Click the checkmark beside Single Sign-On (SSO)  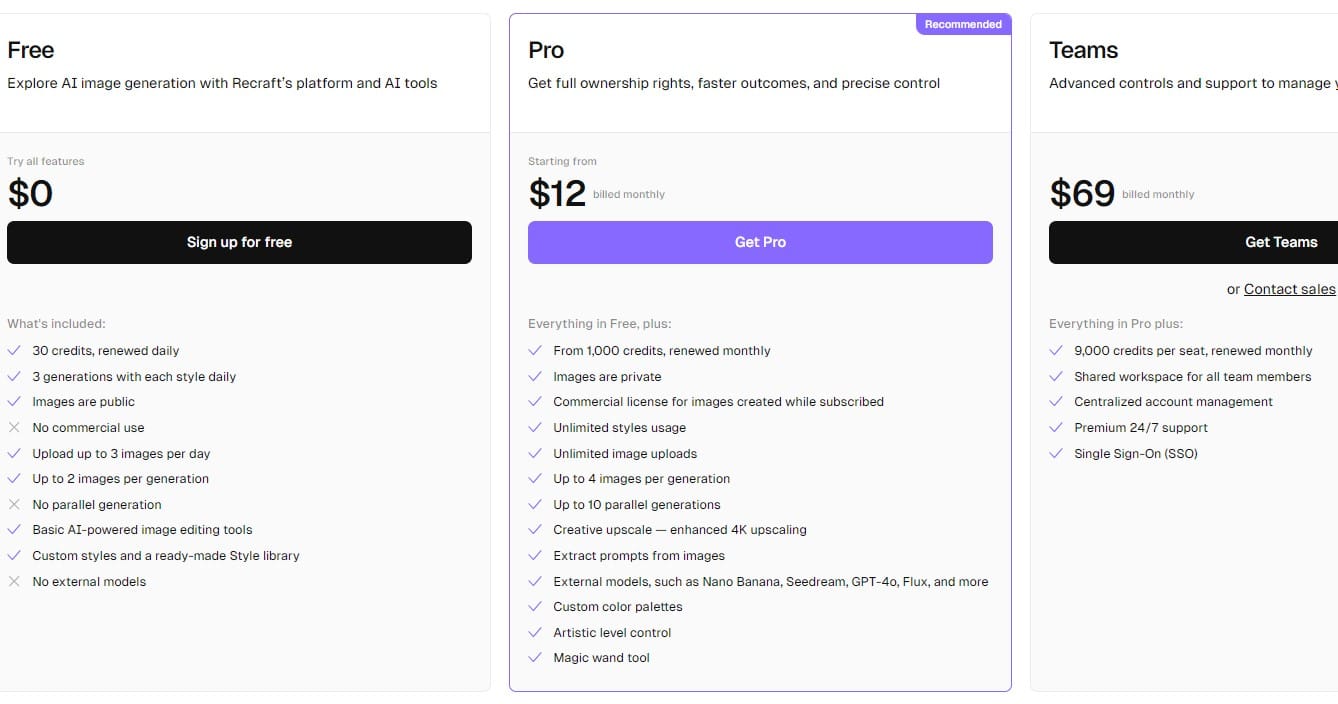(1056, 454)
